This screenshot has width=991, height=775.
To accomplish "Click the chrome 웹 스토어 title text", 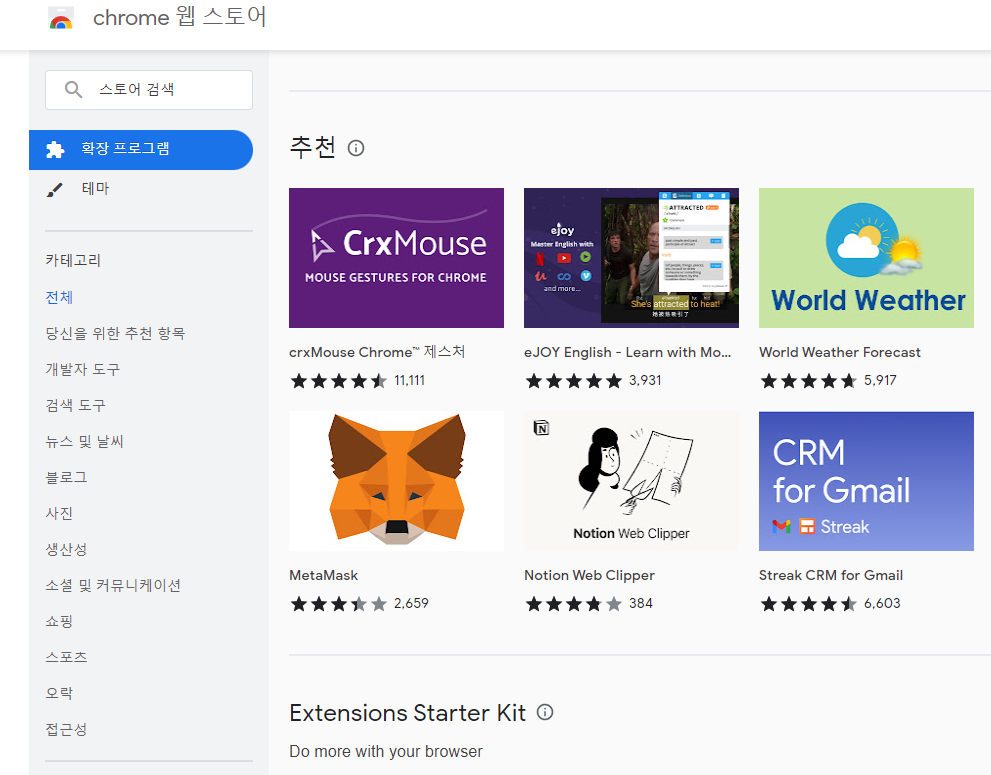I will (x=180, y=17).
